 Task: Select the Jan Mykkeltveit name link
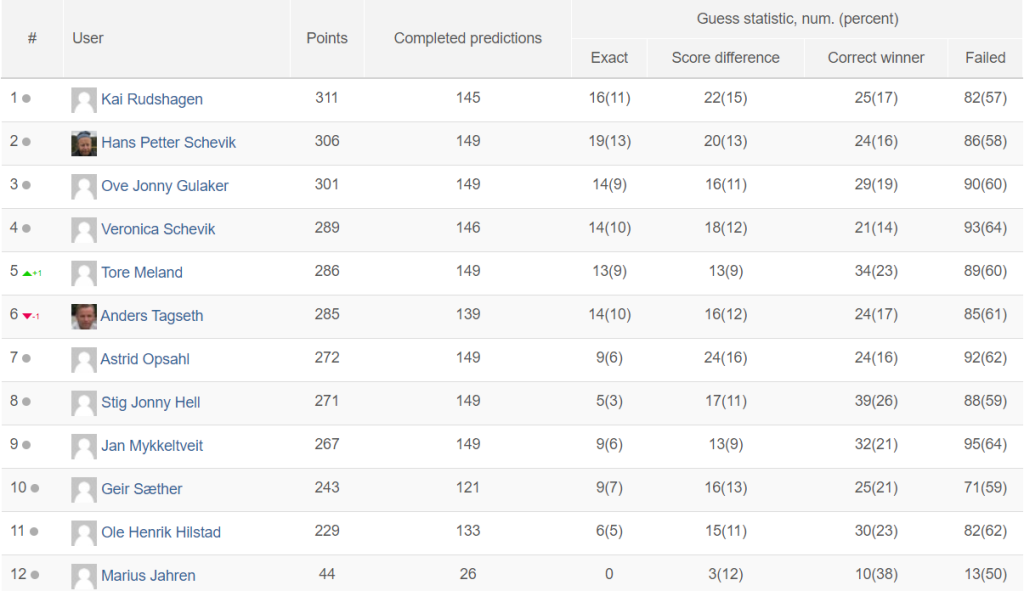pyautogui.click(x=152, y=445)
